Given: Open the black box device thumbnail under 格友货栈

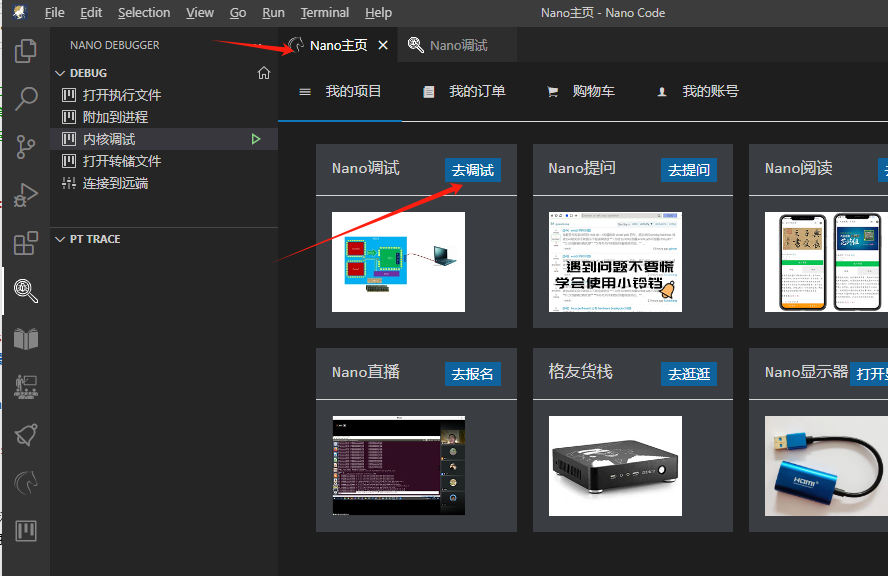Looking at the screenshot, I should [x=615, y=466].
